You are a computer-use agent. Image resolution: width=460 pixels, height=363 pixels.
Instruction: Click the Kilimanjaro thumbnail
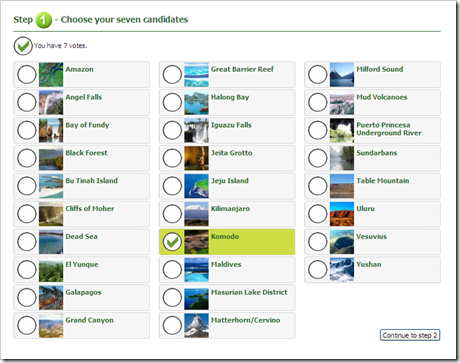[x=196, y=214]
